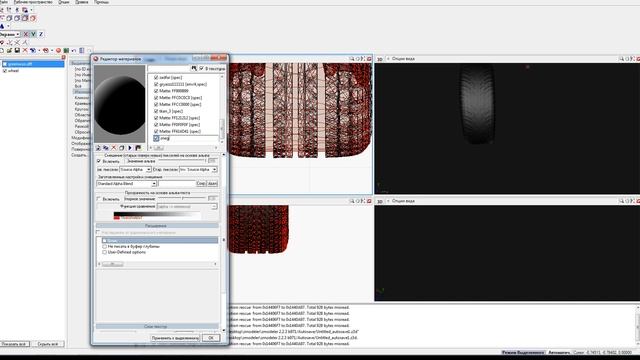The height and width of the screenshot is (360, 640).
Task: Click the material name search field
Action: tap(169, 69)
